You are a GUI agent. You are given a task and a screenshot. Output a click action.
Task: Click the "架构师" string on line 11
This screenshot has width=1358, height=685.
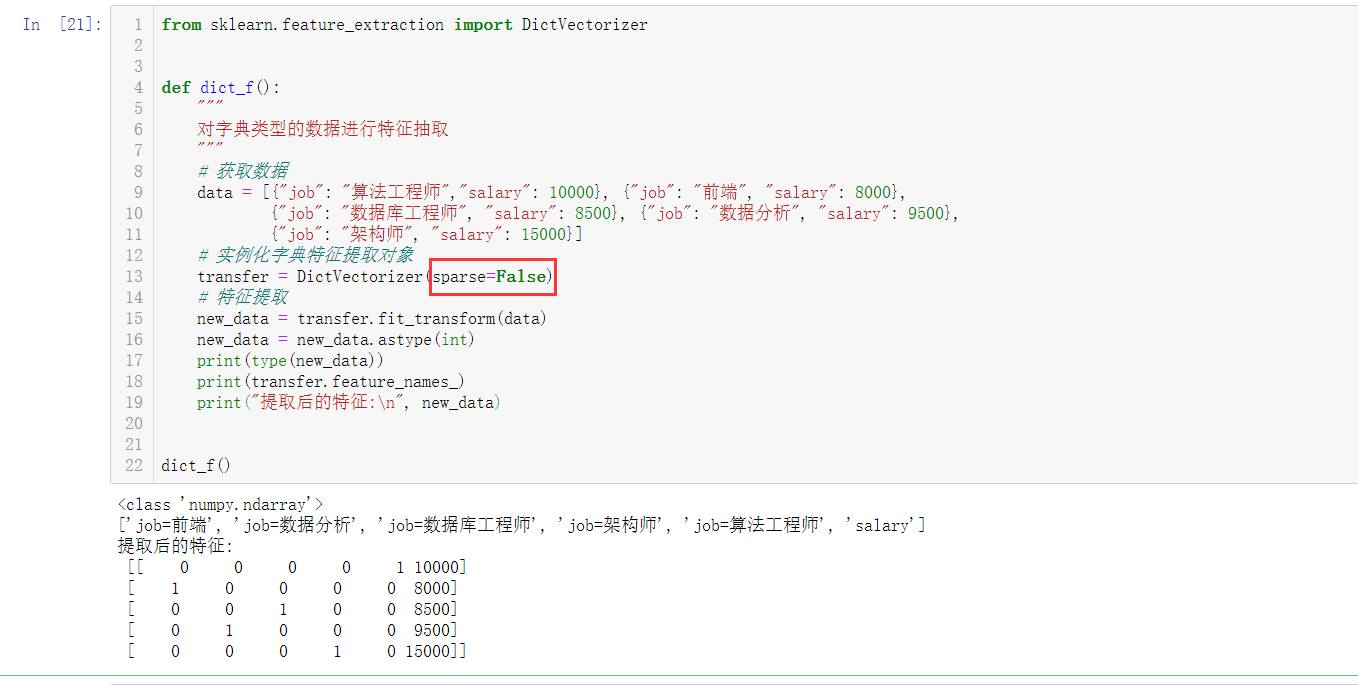[x=376, y=234]
